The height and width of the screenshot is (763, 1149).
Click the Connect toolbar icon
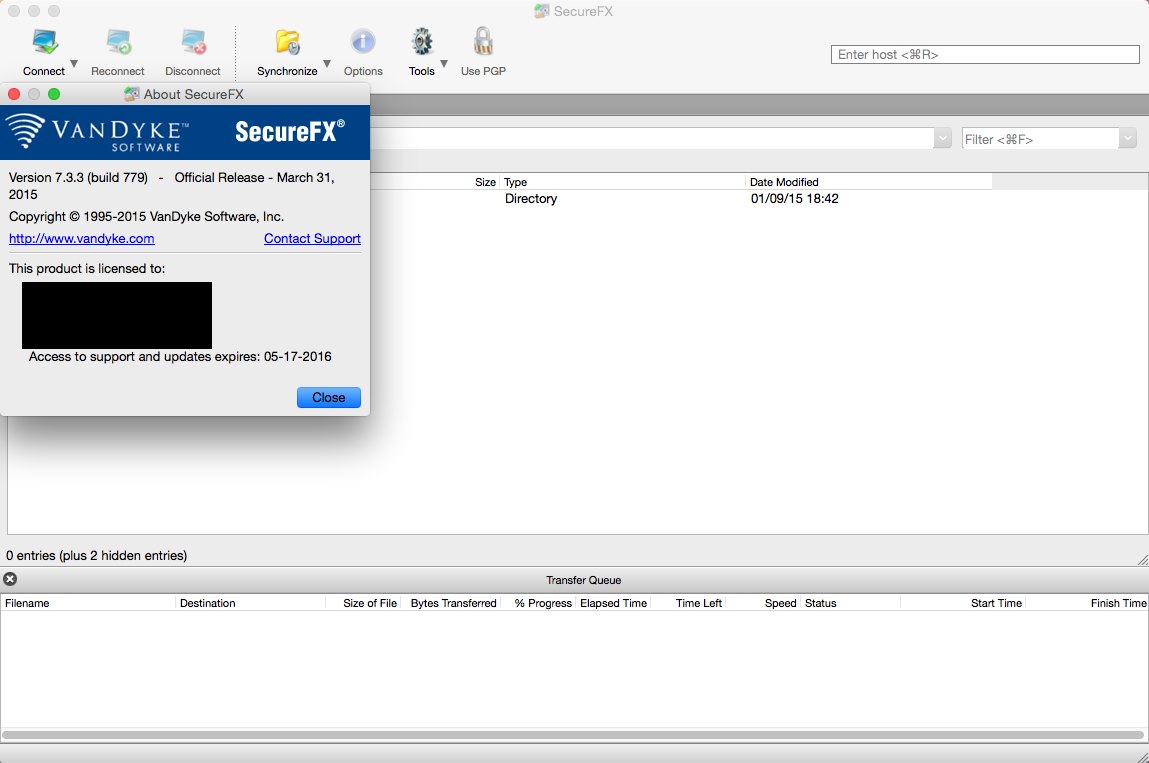(45, 43)
